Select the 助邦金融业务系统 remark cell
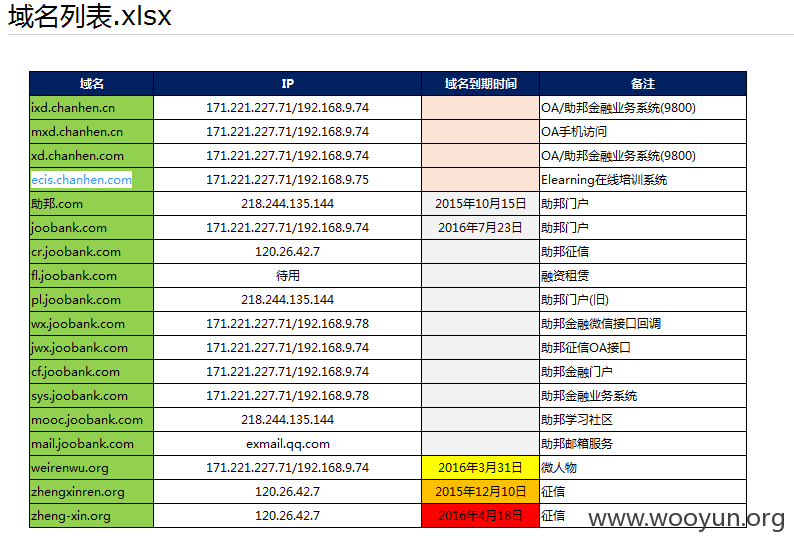 (643, 396)
